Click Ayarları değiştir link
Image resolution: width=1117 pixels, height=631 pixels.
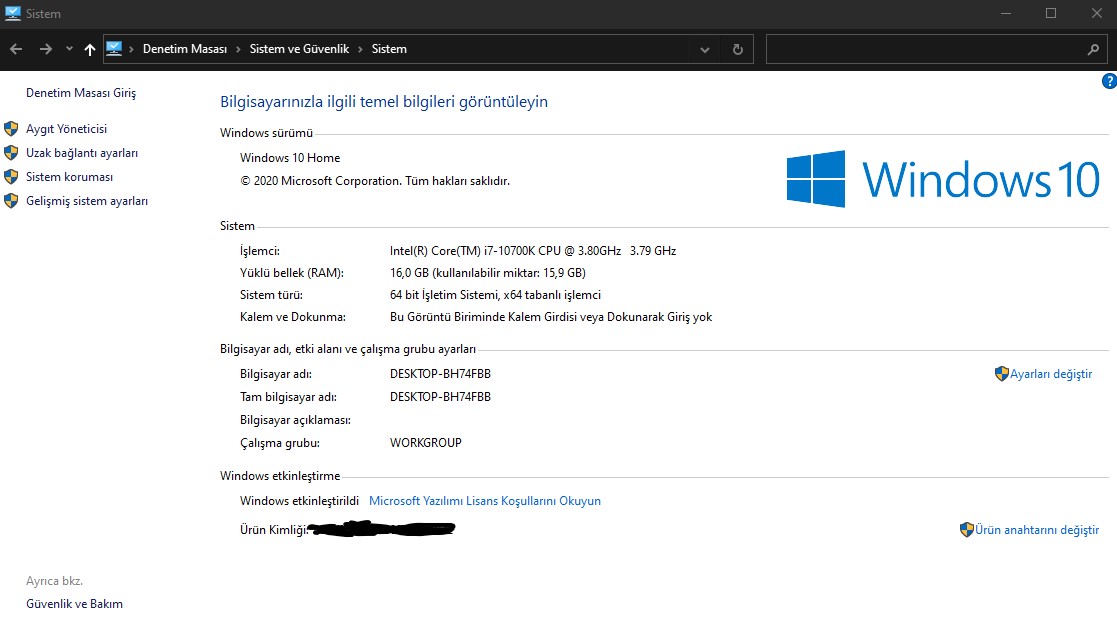click(x=1051, y=374)
